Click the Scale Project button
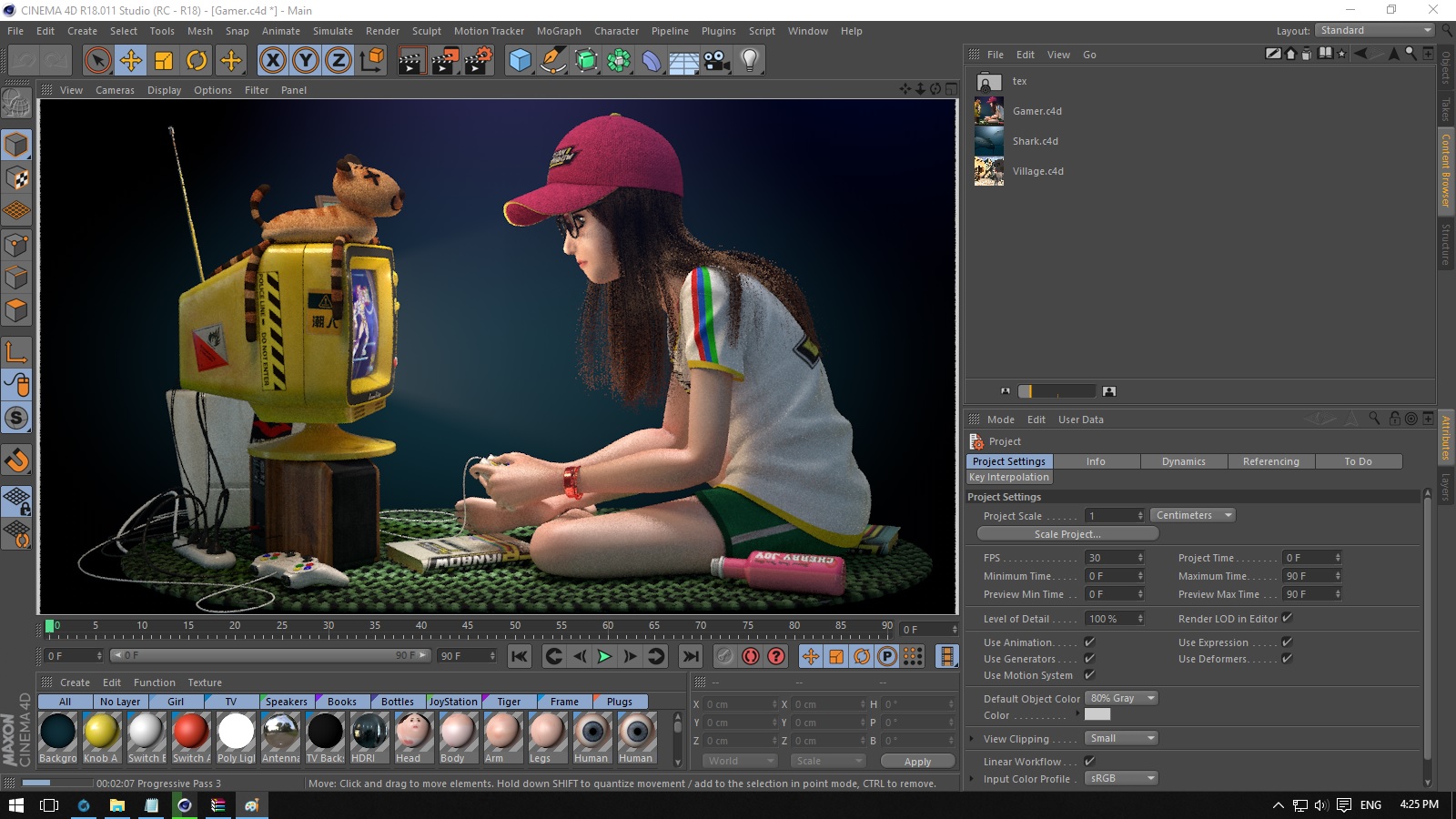This screenshot has width=1456, height=819. pos(1067,534)
